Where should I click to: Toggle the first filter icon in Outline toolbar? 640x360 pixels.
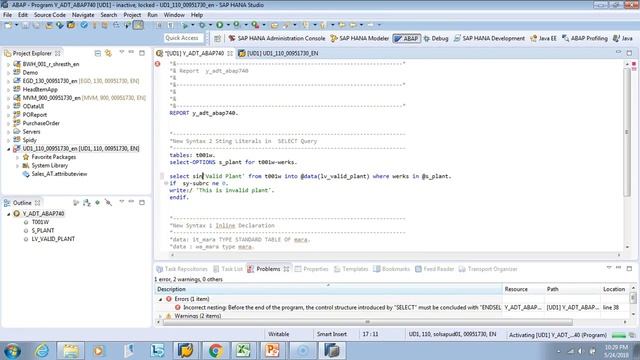[x=76, y=202]
